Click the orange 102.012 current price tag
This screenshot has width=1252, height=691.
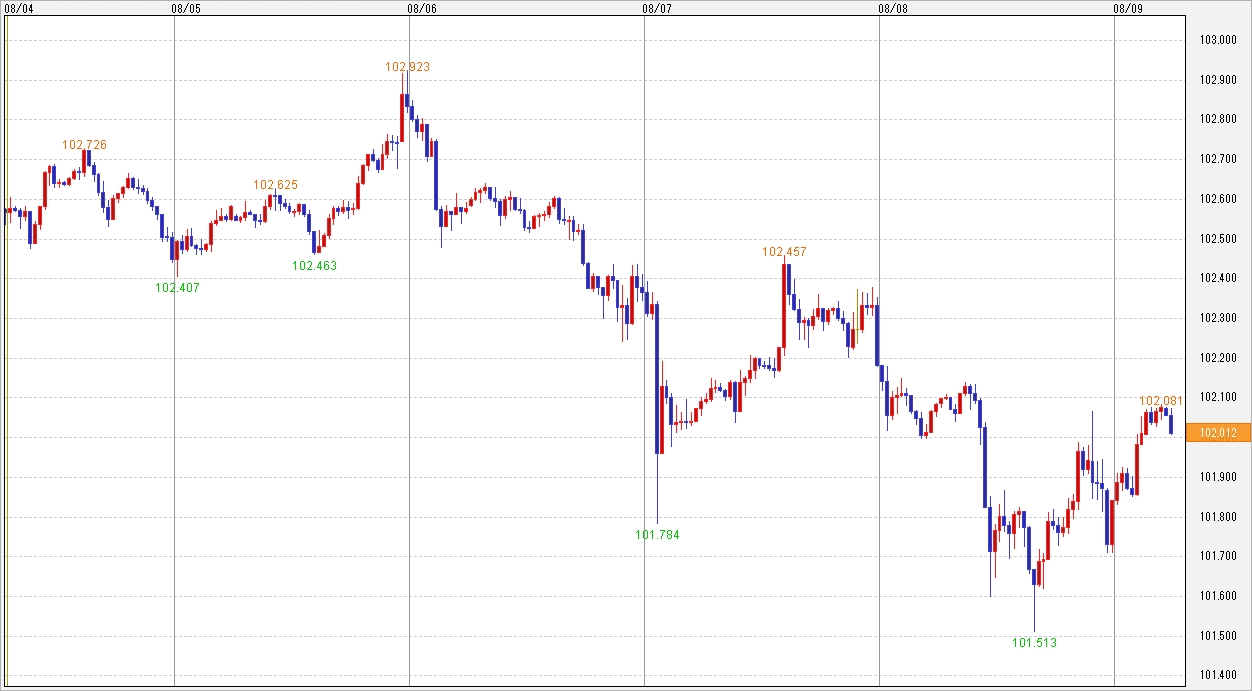tap(1217, 433)
